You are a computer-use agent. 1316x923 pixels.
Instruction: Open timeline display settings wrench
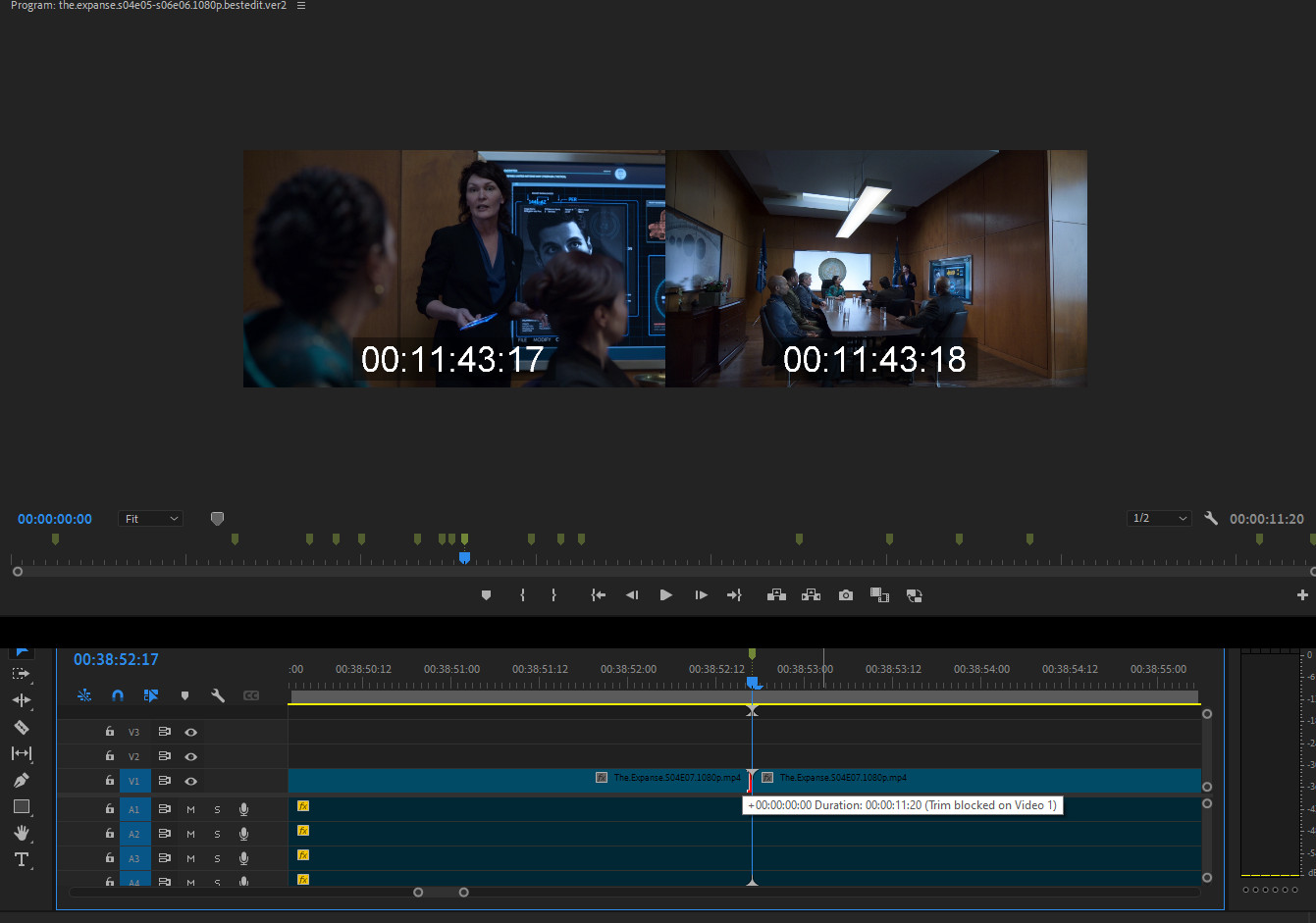[218, 695]
